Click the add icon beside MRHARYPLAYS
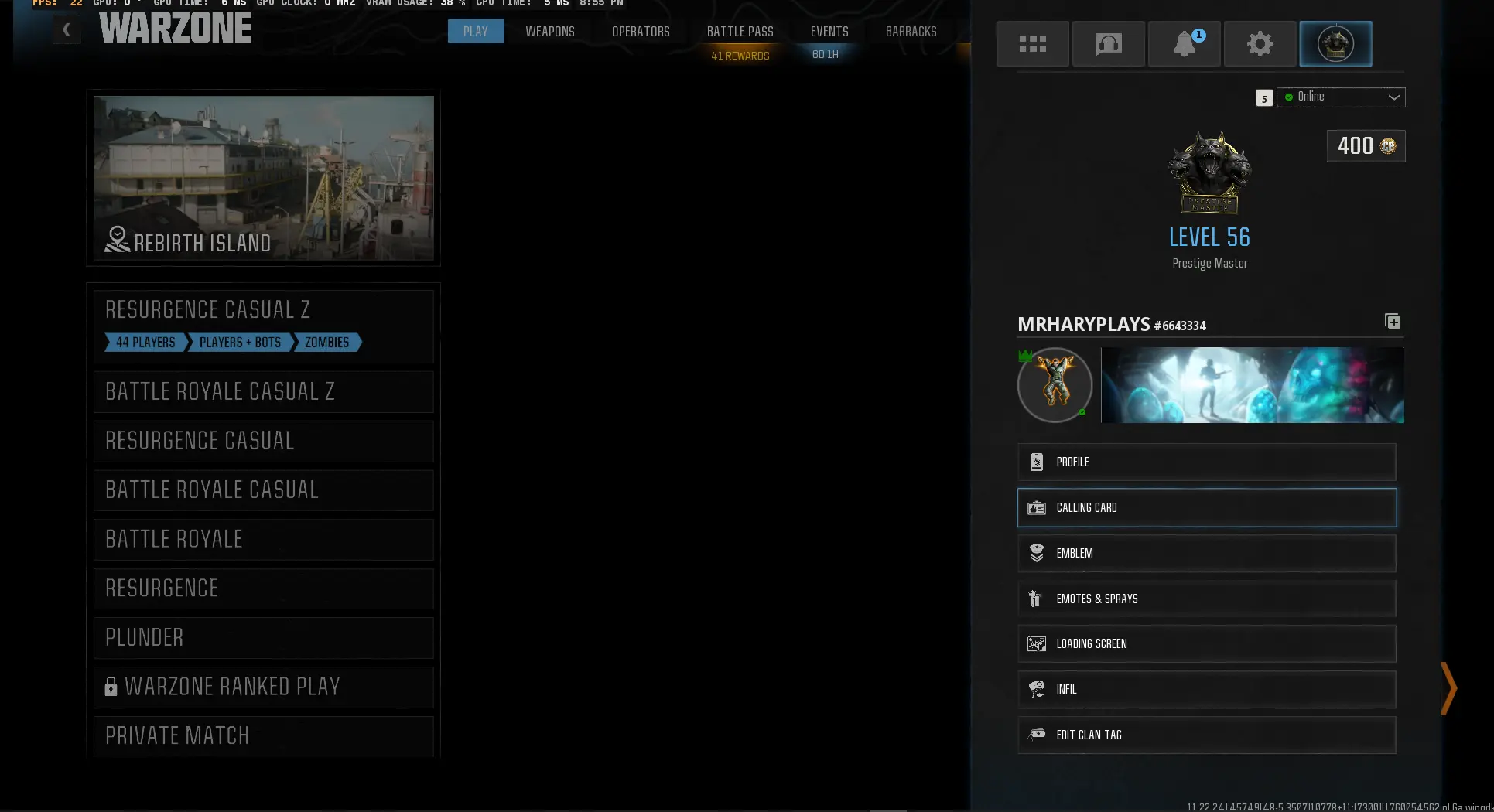 point(1392,322)
